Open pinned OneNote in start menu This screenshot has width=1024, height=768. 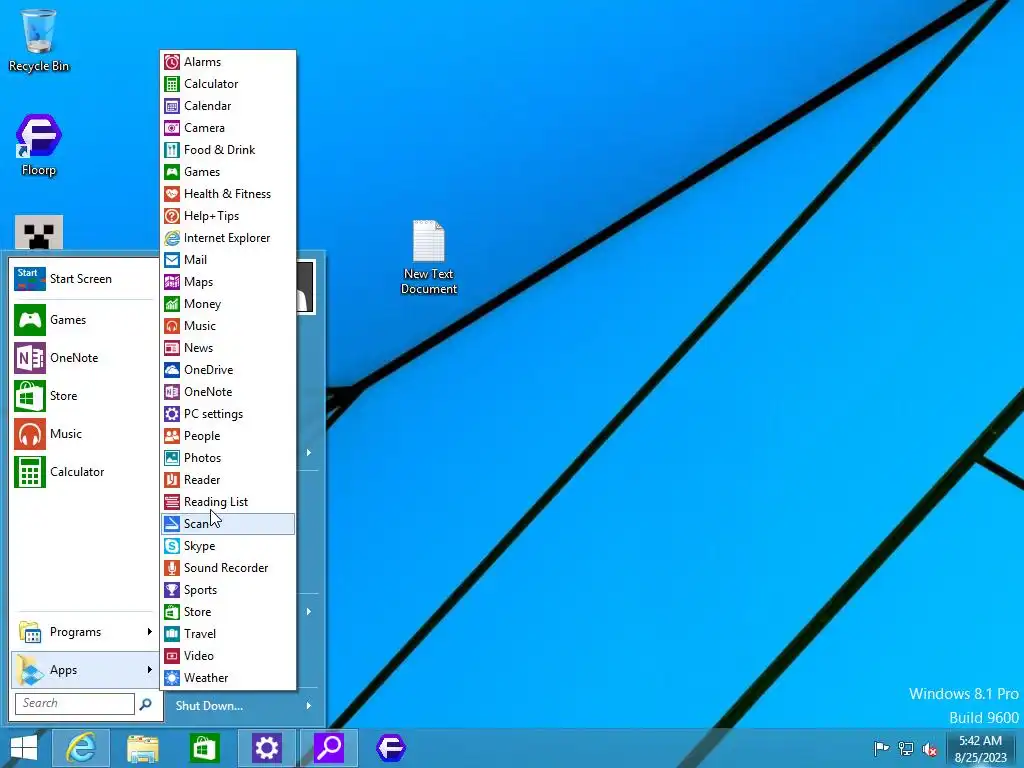[x=84, y=358]
